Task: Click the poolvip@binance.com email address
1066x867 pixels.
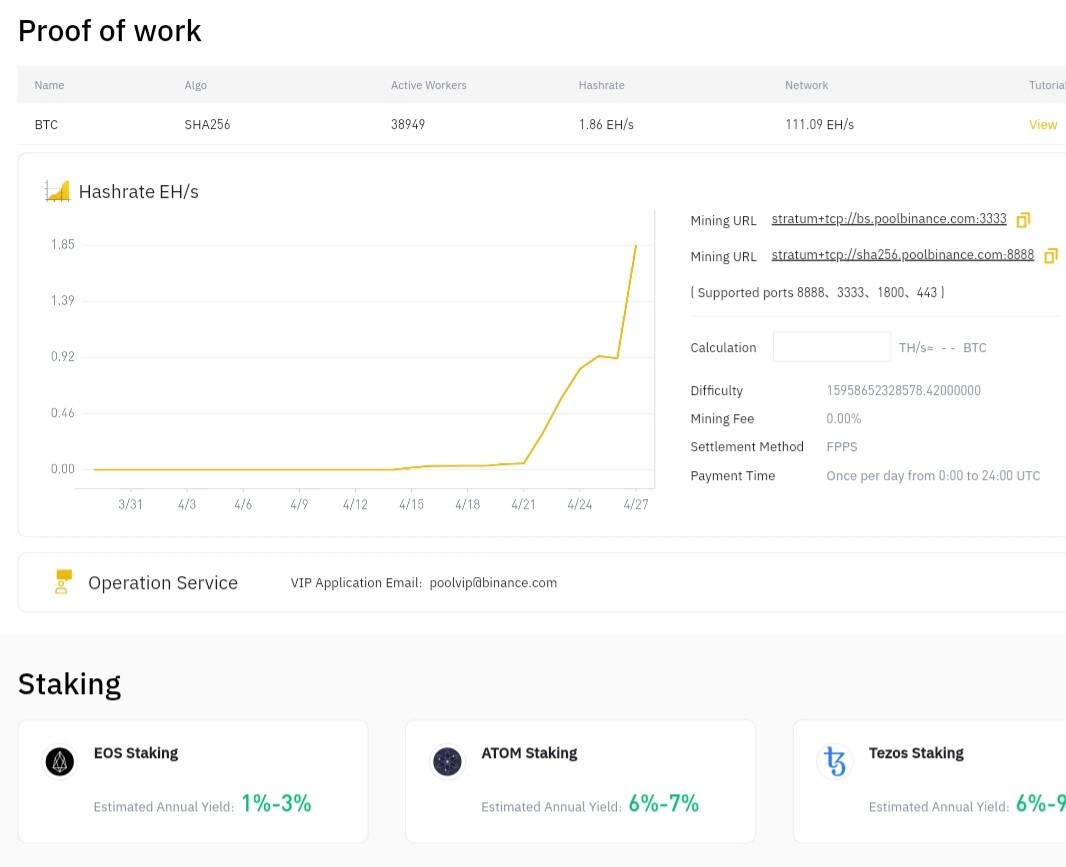Action: (493, 582)
